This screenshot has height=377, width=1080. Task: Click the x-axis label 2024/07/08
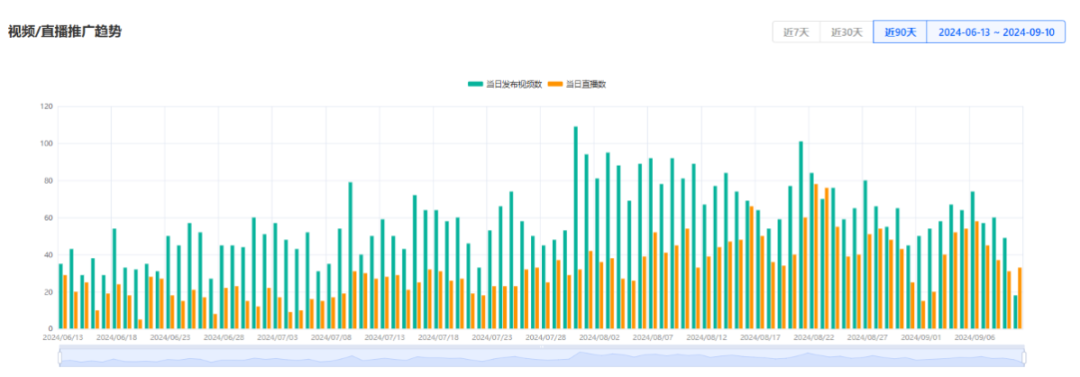coord(331,338)
